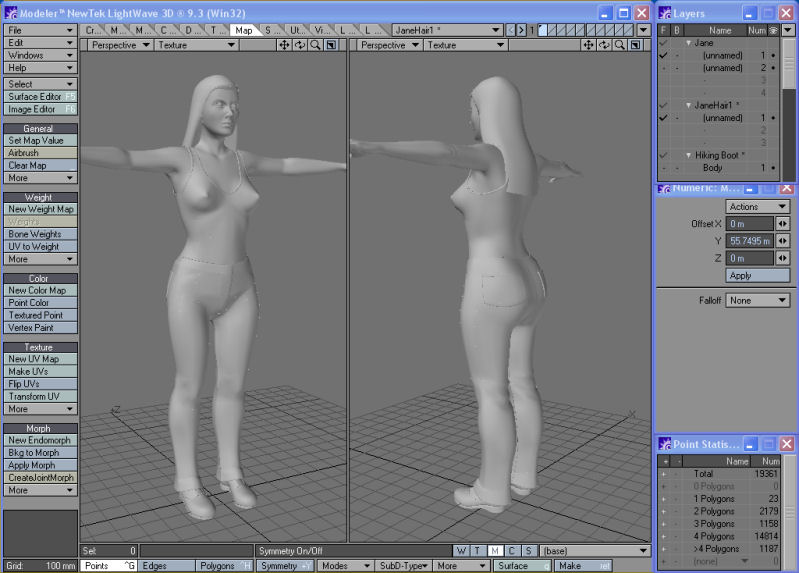Select the T texture map mode button

[478, 550]
